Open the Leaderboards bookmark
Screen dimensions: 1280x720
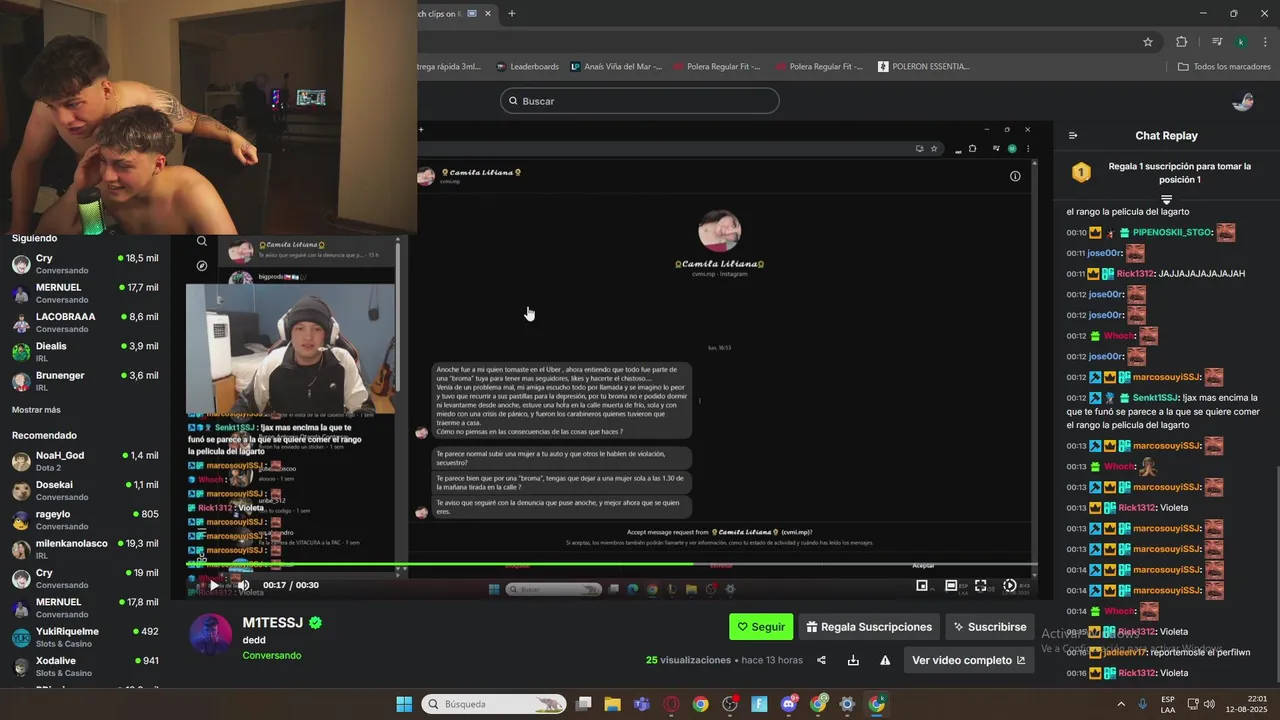527,67
